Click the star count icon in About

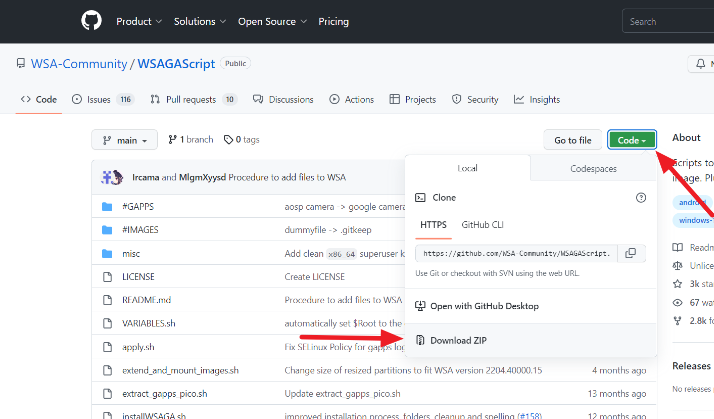coord(678,284)
